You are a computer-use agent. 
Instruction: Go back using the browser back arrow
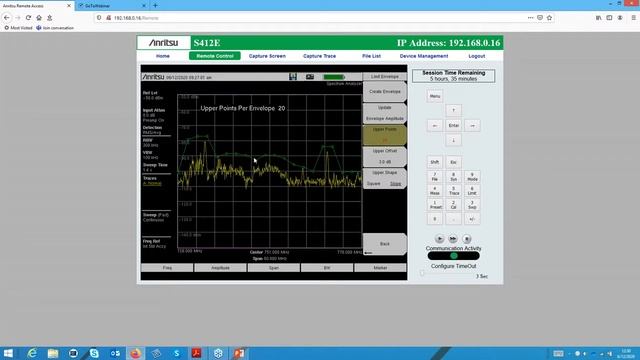click(x=7, y=18)
